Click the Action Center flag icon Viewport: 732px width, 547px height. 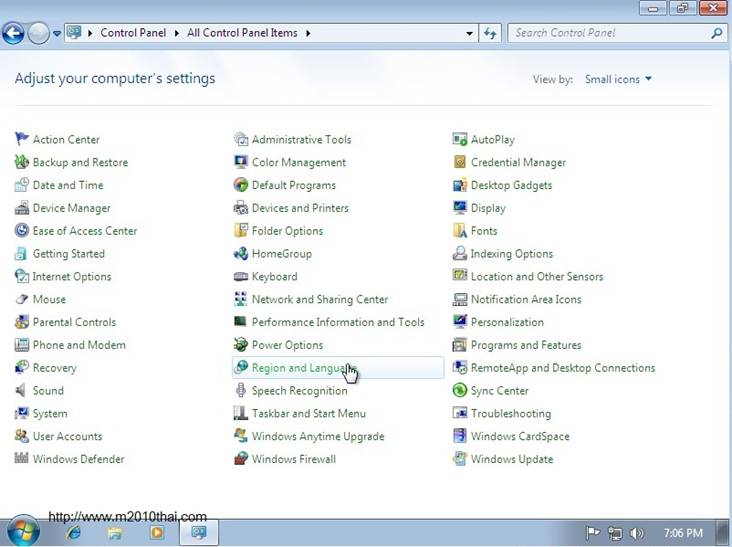(21, 139)
